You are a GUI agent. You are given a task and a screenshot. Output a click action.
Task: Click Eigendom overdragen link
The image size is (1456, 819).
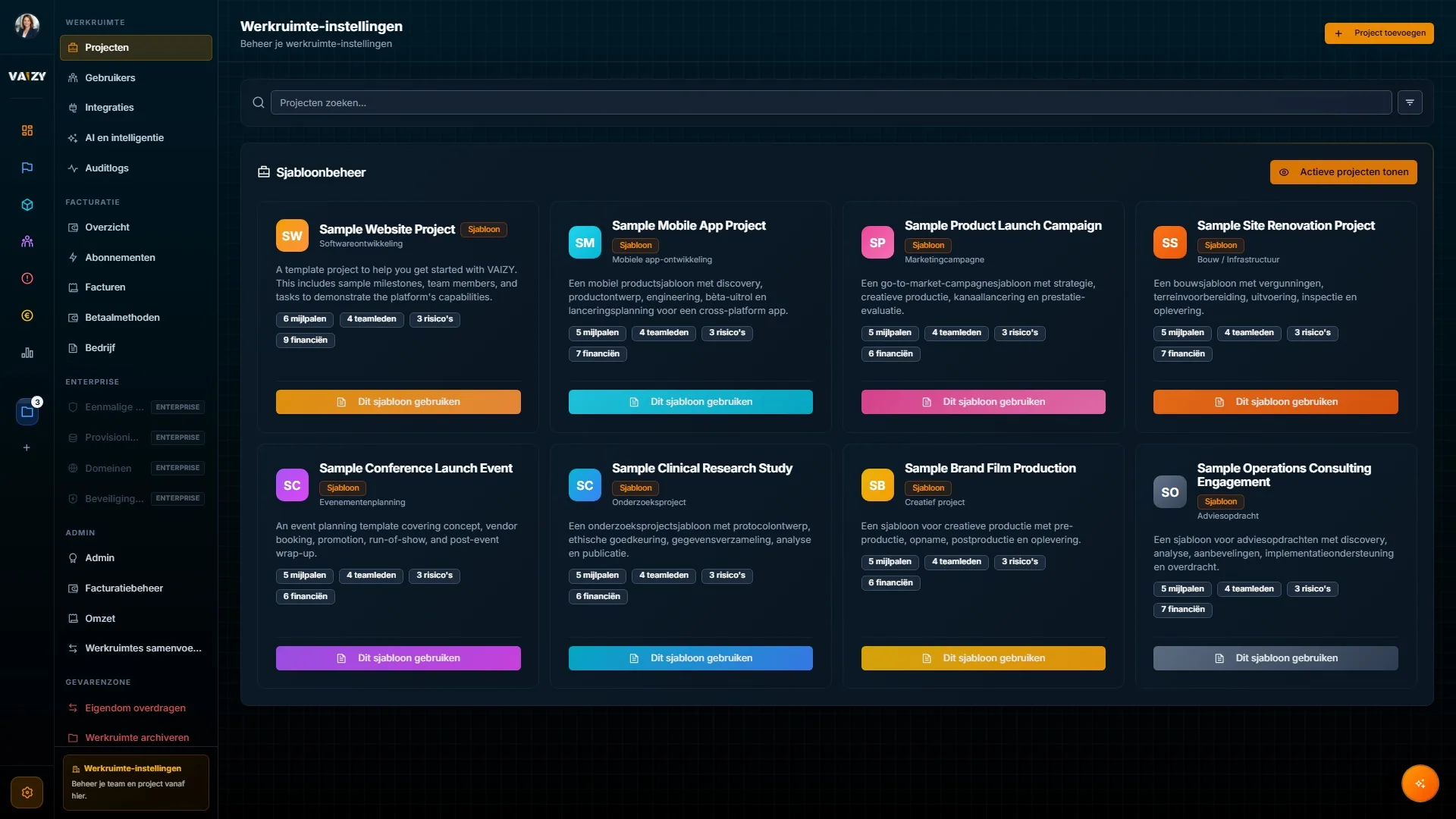(x=135, y=708)
